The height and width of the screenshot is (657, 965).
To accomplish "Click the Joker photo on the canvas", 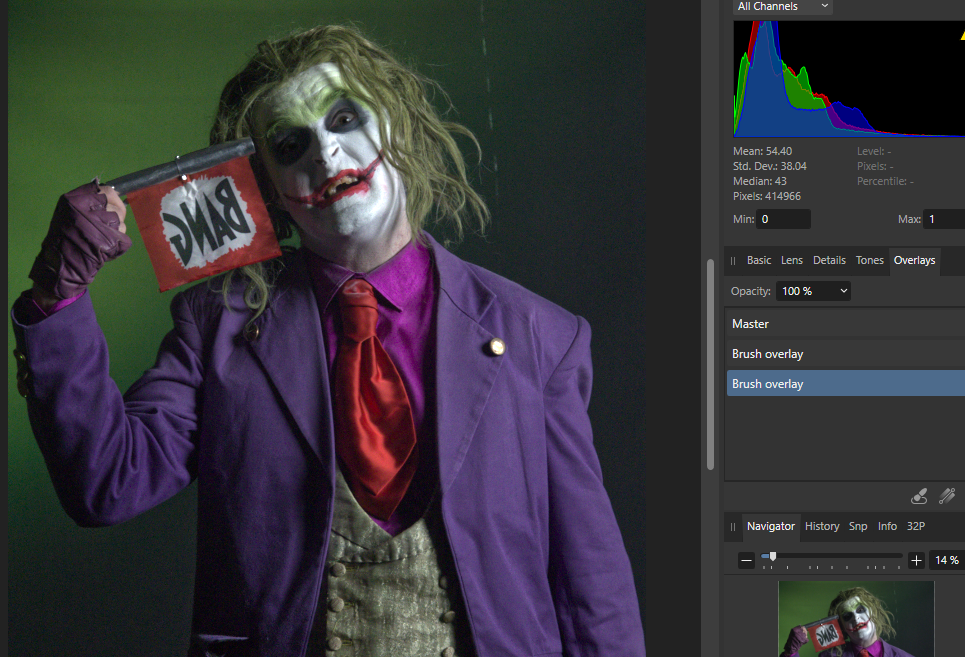I will tap(327, 328).
